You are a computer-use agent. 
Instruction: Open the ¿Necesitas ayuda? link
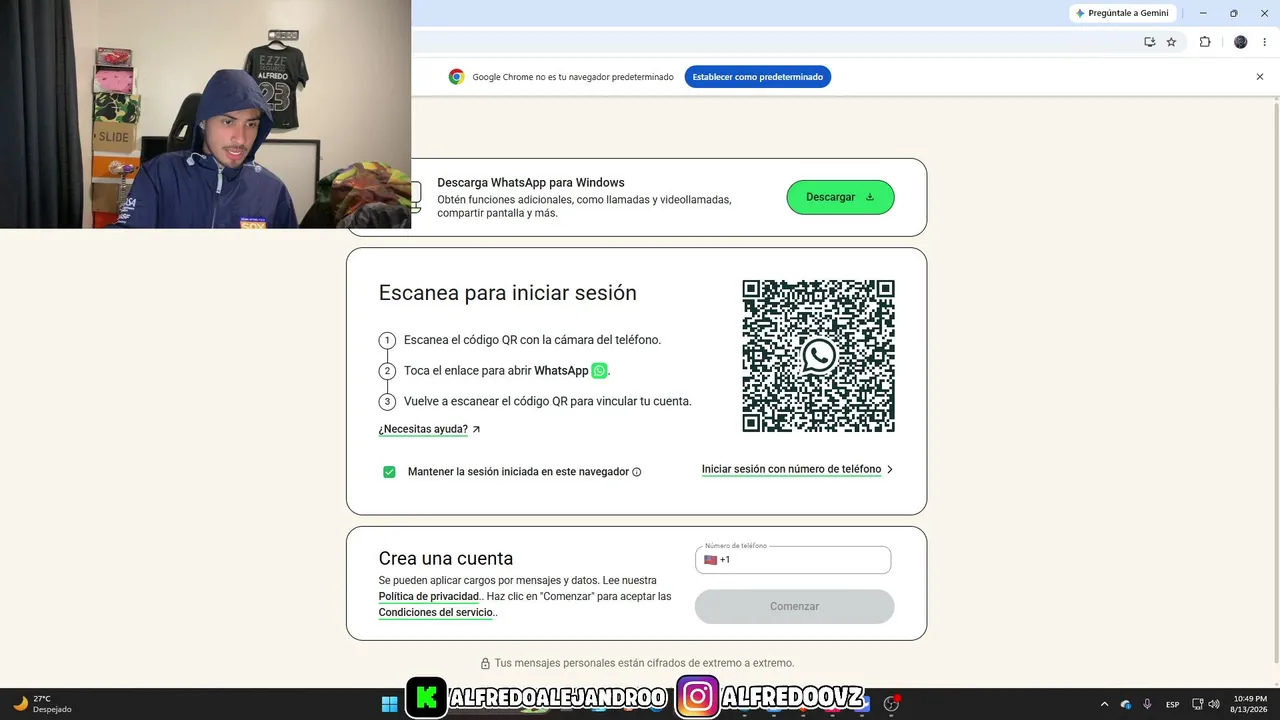429,429
